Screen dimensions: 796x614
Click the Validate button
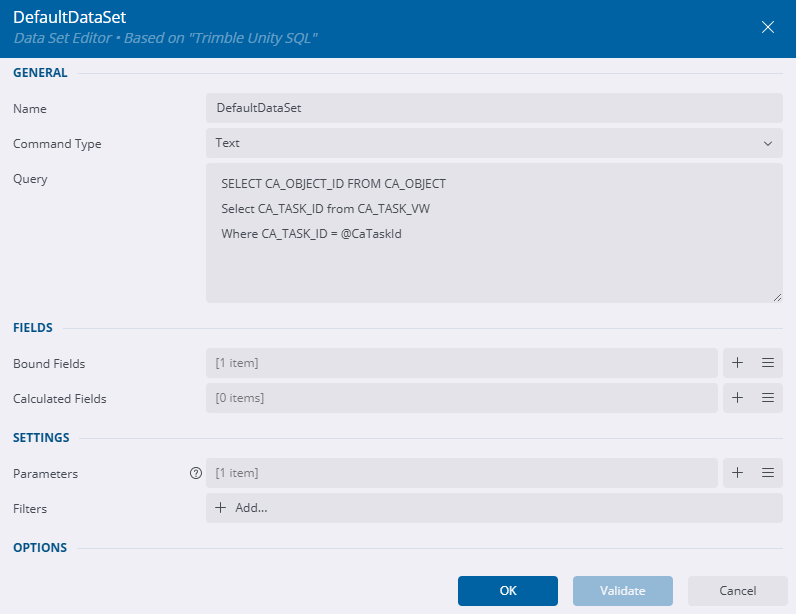(x=622, y=591)
